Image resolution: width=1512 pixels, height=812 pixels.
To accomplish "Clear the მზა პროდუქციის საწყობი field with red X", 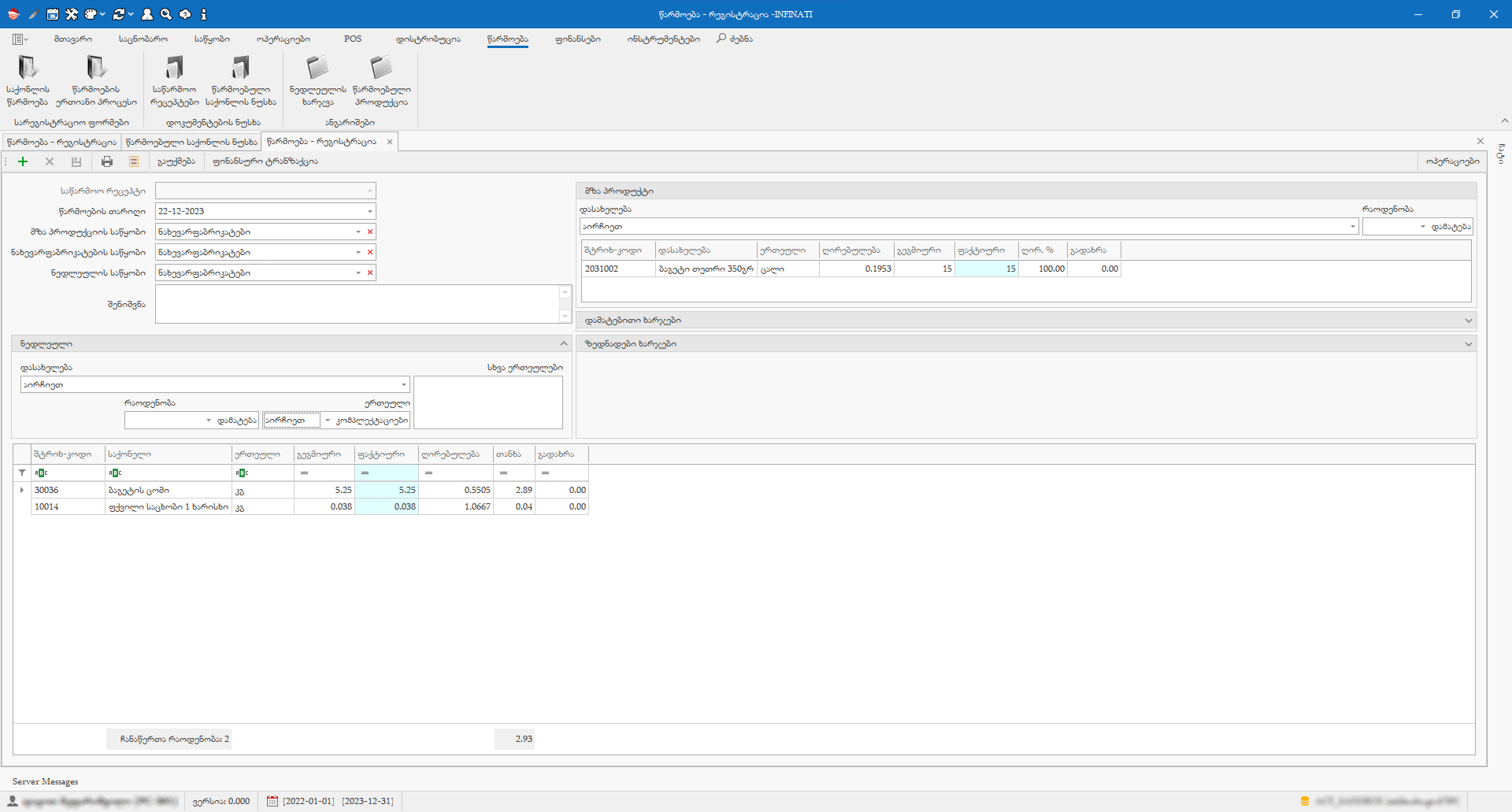I will coord(370,232).
